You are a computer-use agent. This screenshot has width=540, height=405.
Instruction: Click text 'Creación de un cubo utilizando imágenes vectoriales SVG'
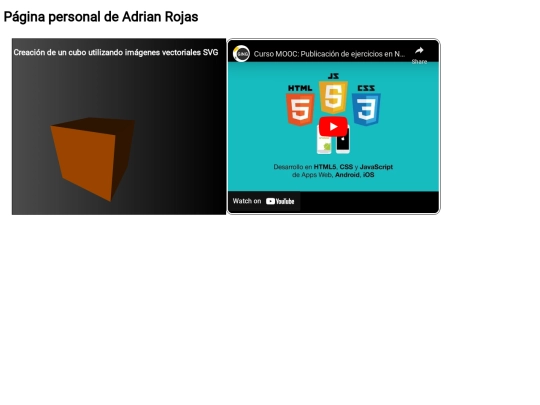[116, 52]
